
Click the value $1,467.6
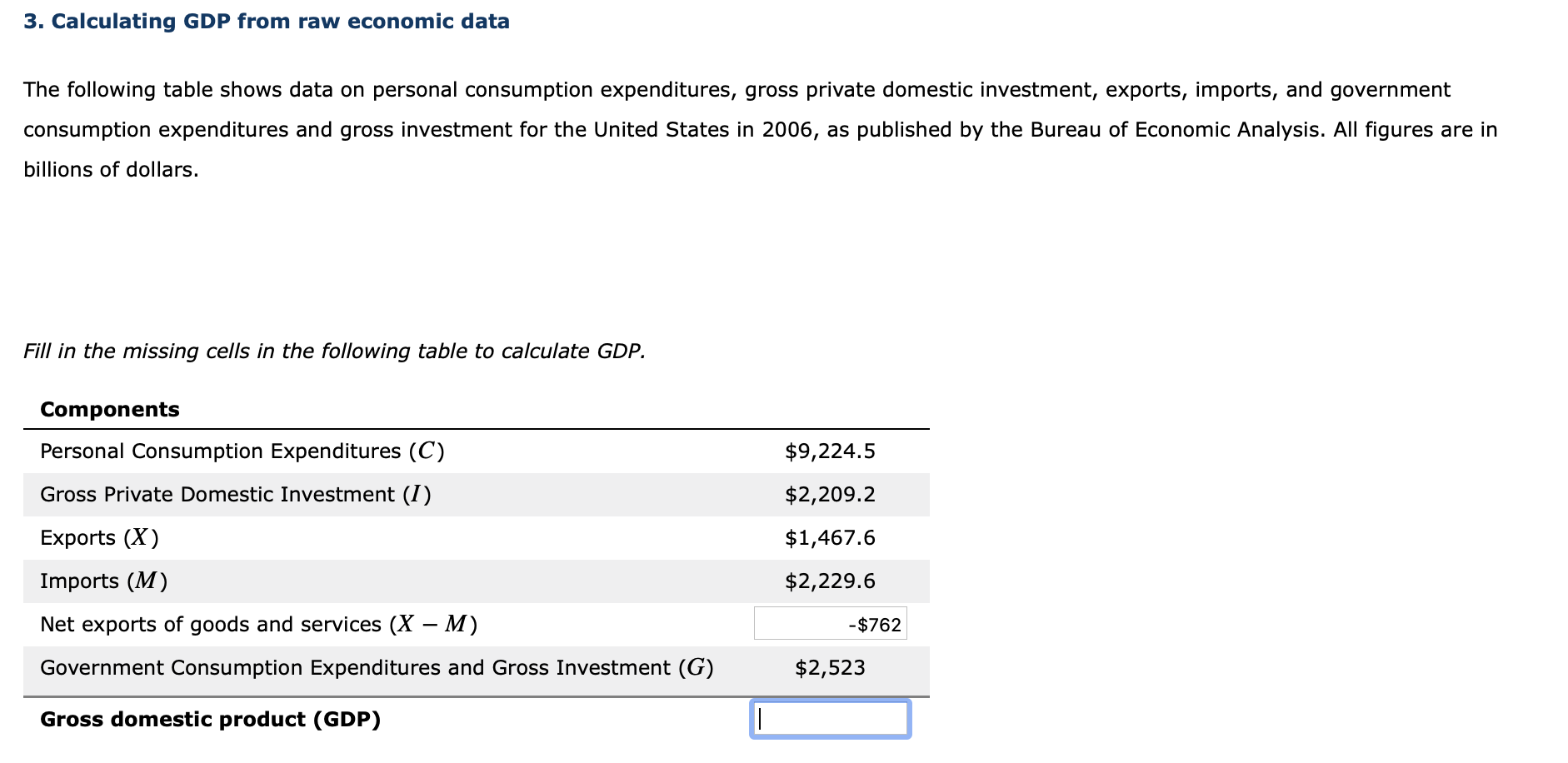point(830,537)
